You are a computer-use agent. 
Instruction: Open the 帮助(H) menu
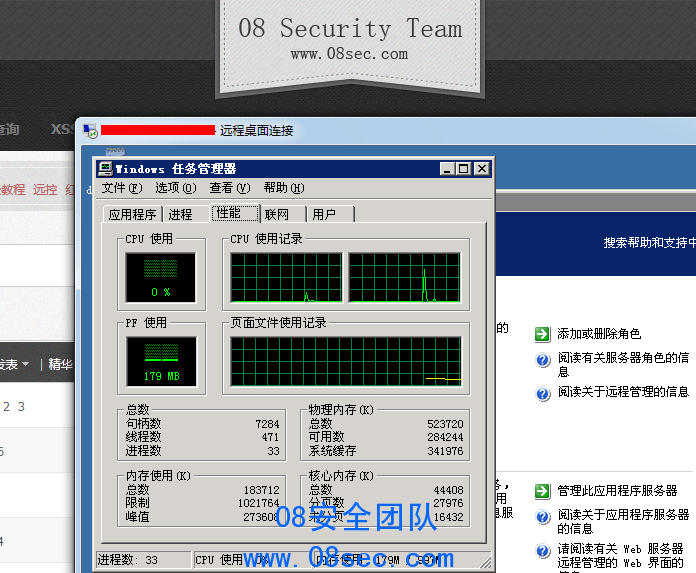pos(284,188)
